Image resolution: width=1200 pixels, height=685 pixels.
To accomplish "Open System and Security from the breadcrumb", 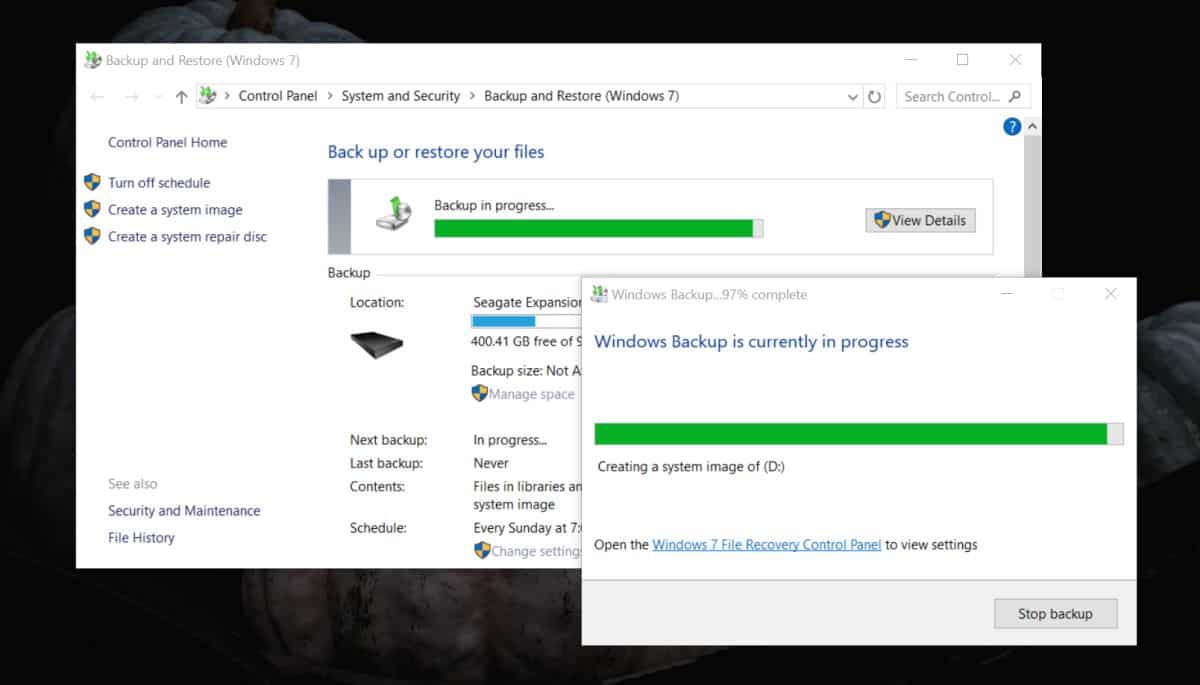I will pyautogui.click(x=400, y=96).
